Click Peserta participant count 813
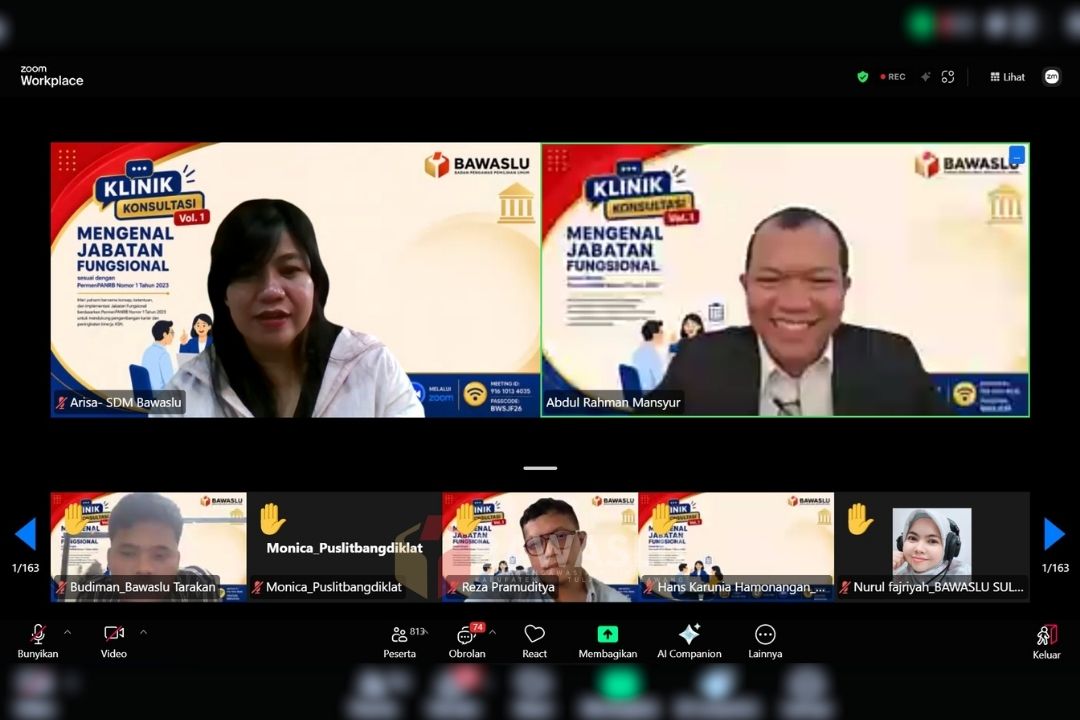Screen dimensions: 1080x720 (x=418, y=631)
